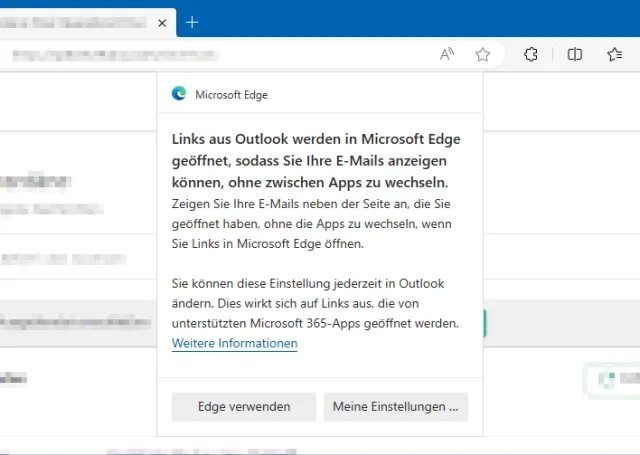Add this page to favorites with star icon
Viewport: 640px width, 455px height.
point(483,55)
